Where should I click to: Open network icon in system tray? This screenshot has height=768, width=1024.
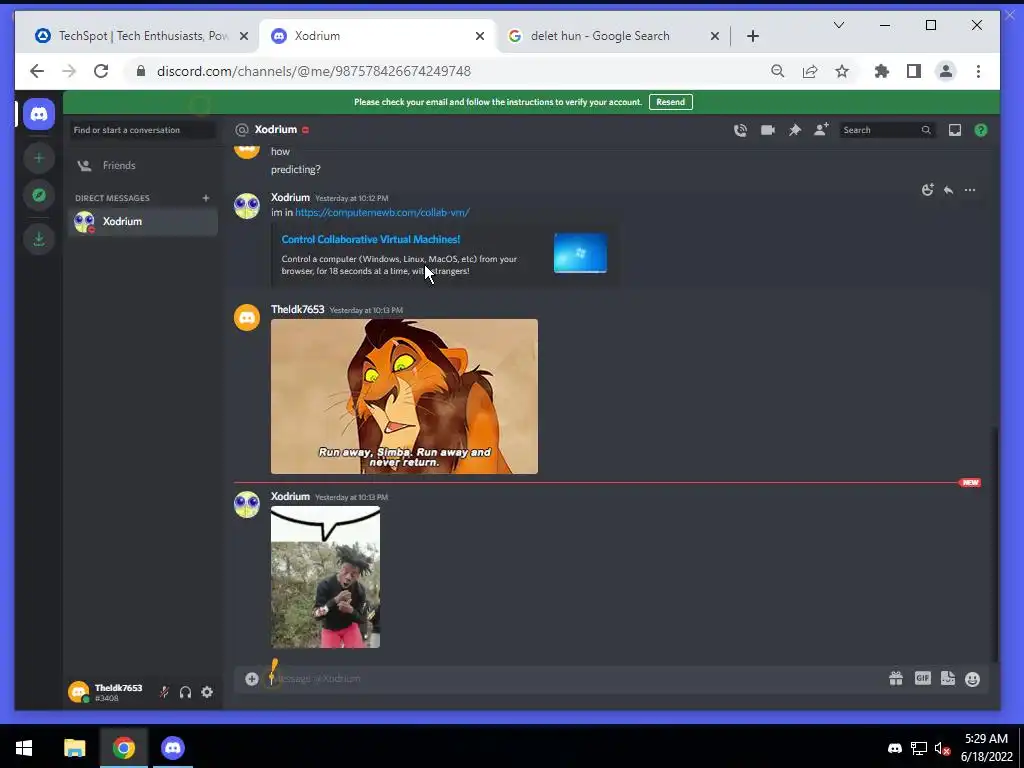tap(919, 748)
